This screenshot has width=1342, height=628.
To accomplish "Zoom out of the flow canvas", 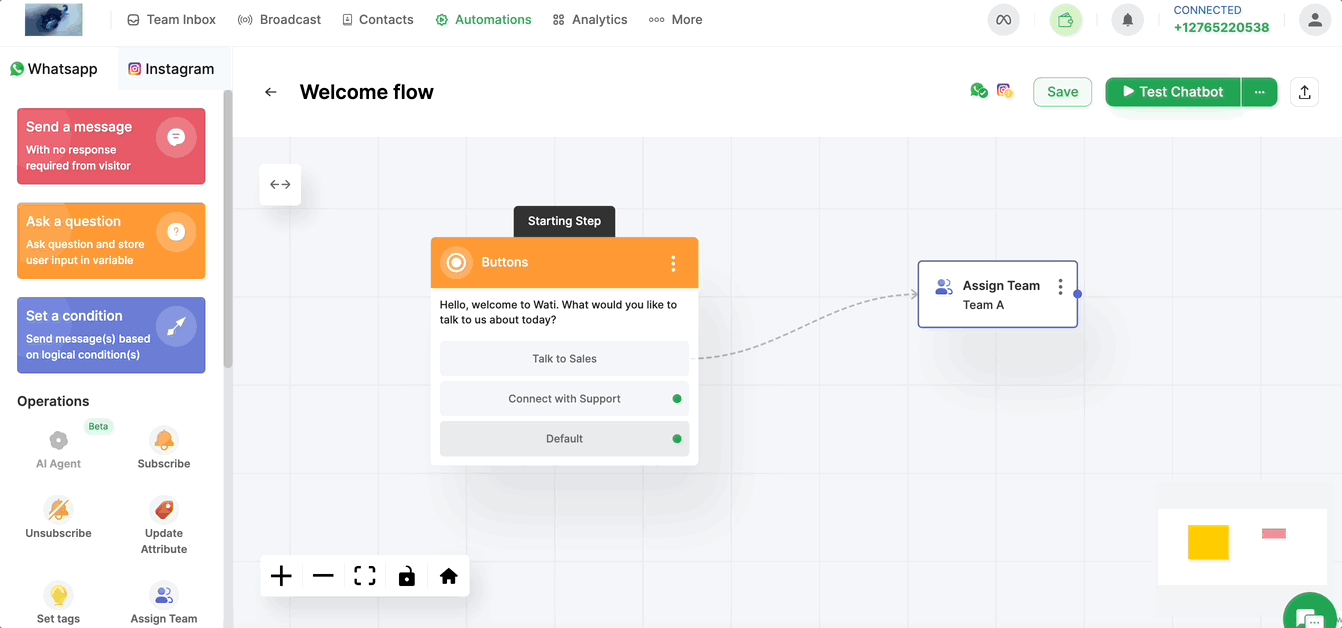I will pos(322,575).
